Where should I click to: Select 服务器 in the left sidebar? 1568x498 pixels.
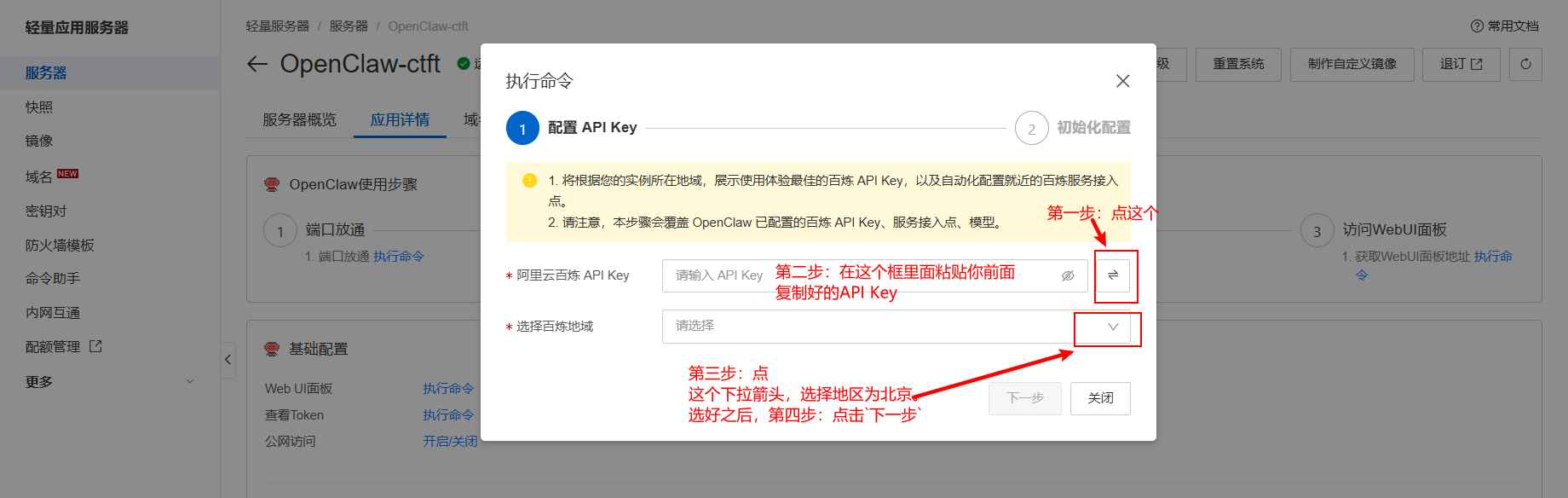(110, 72)
